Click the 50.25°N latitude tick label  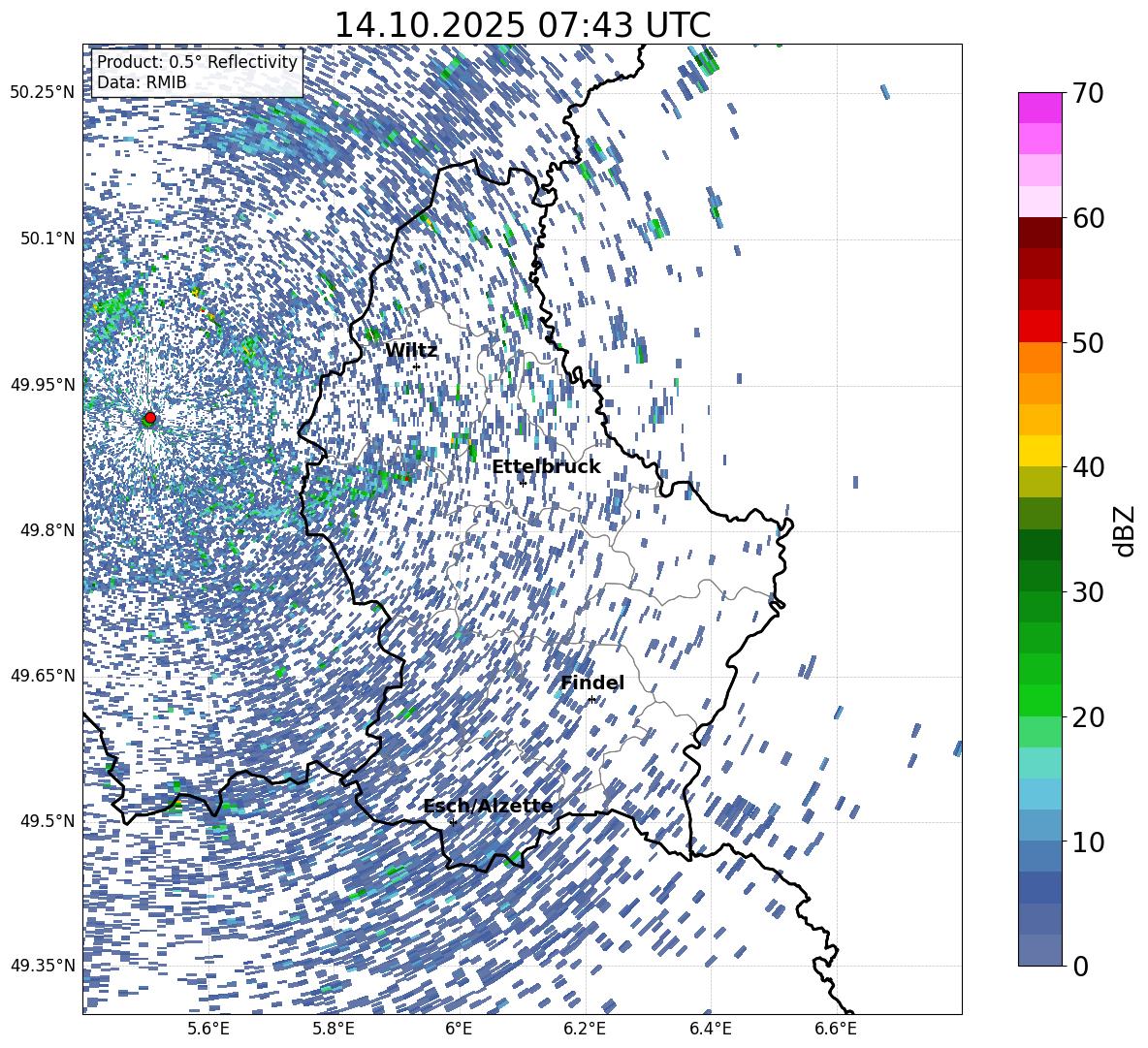point(42,93)
